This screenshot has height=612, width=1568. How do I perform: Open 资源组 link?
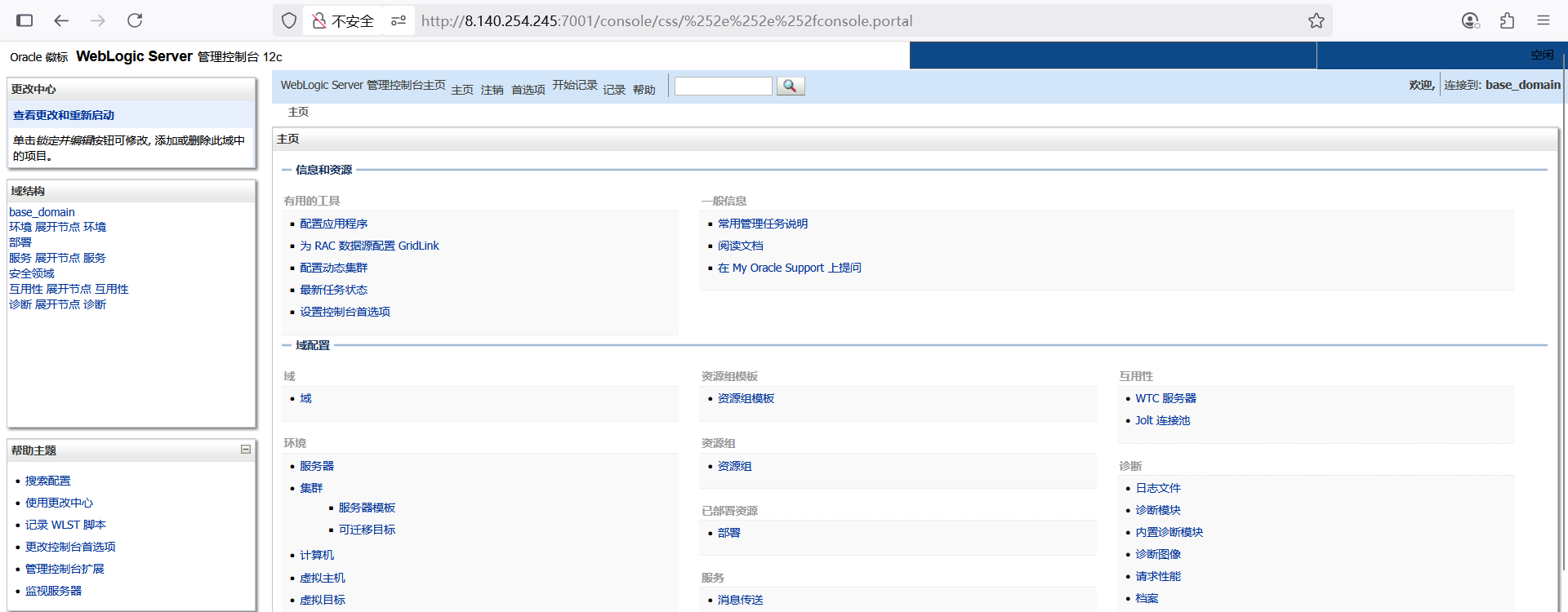[x=735, y=466]
